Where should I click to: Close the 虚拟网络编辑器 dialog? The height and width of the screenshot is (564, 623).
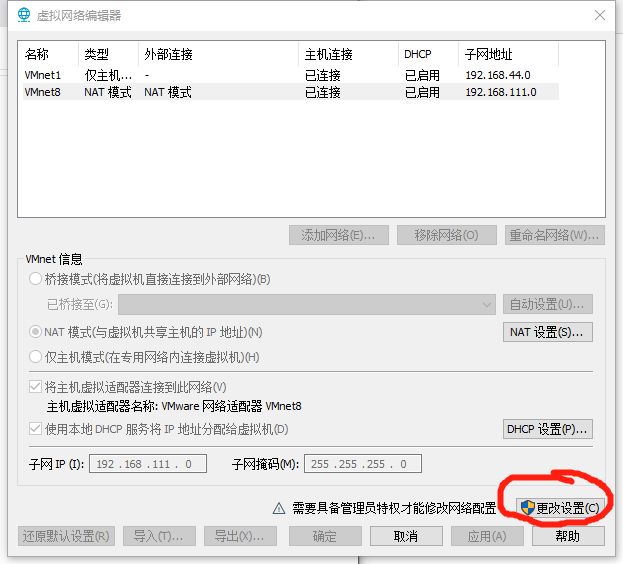(600, 15)
